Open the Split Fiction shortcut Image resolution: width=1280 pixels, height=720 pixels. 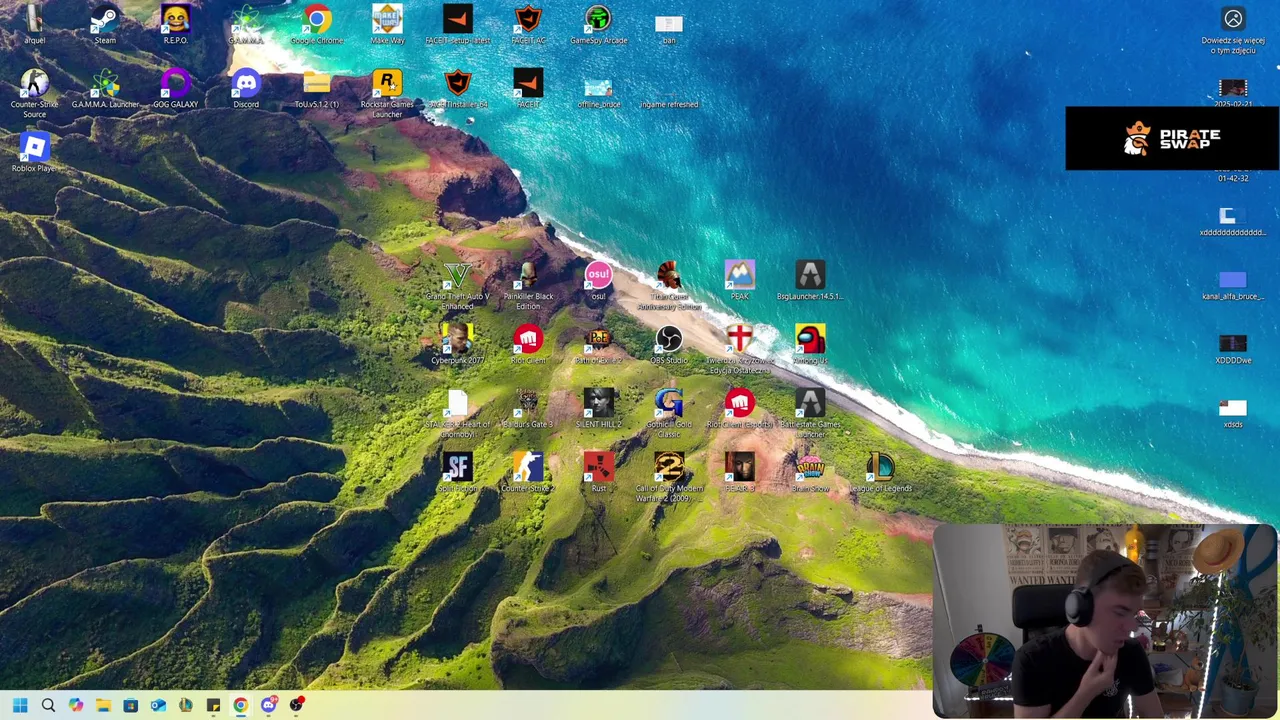point(457,473)
